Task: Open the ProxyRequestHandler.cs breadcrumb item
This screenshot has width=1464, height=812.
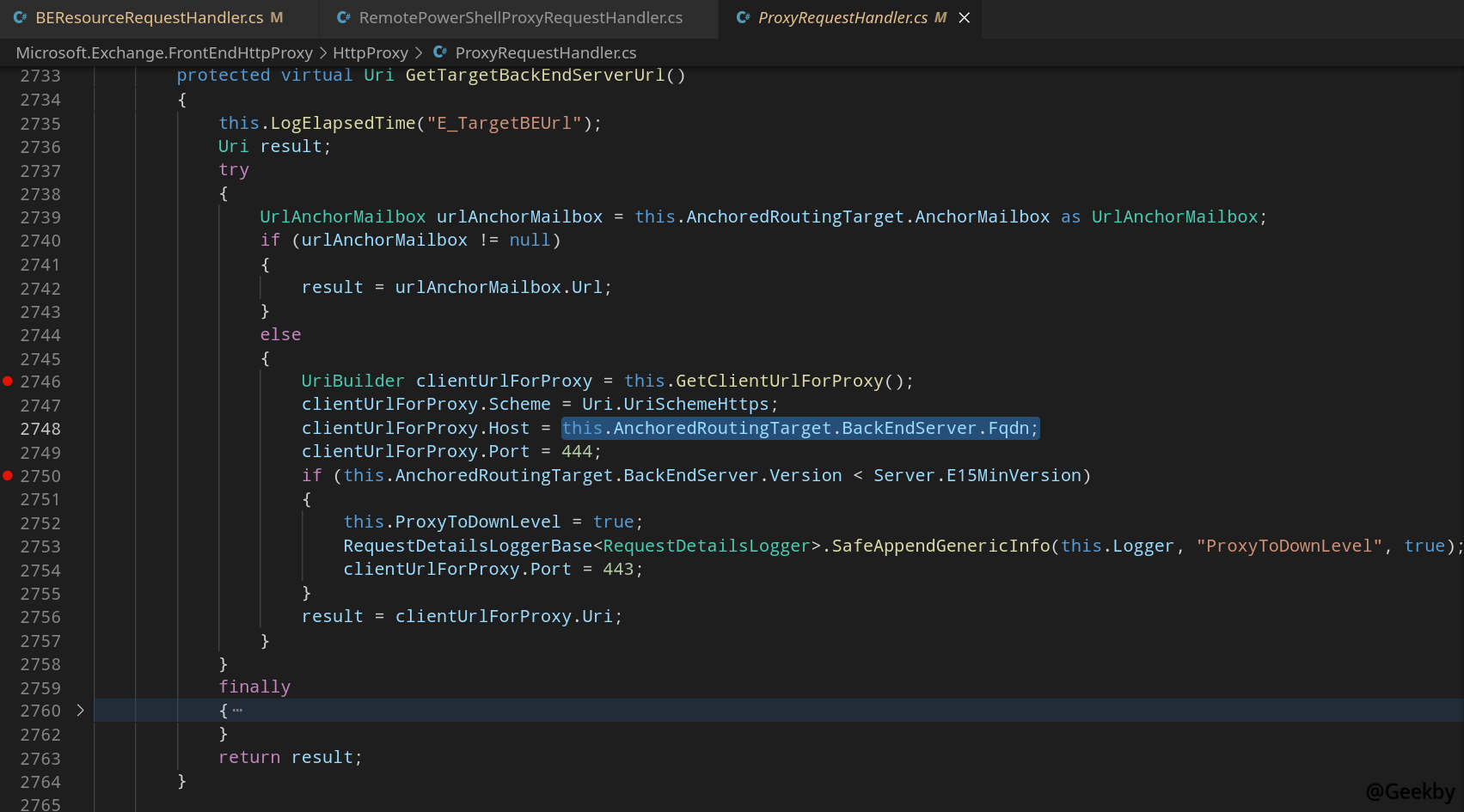Action: pyautogui.click(x=545, y=52)
